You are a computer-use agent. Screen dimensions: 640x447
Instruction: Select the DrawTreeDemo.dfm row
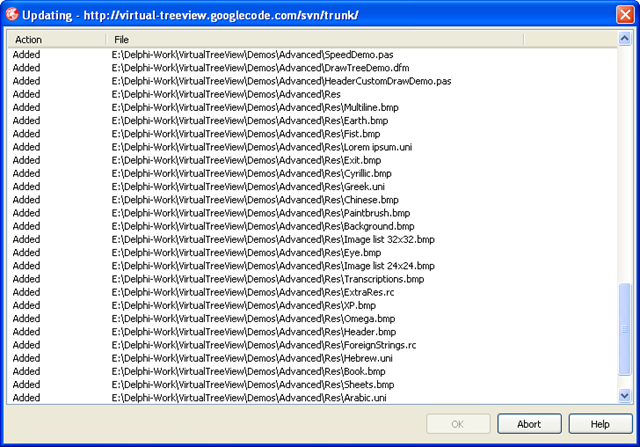[312, 68]
